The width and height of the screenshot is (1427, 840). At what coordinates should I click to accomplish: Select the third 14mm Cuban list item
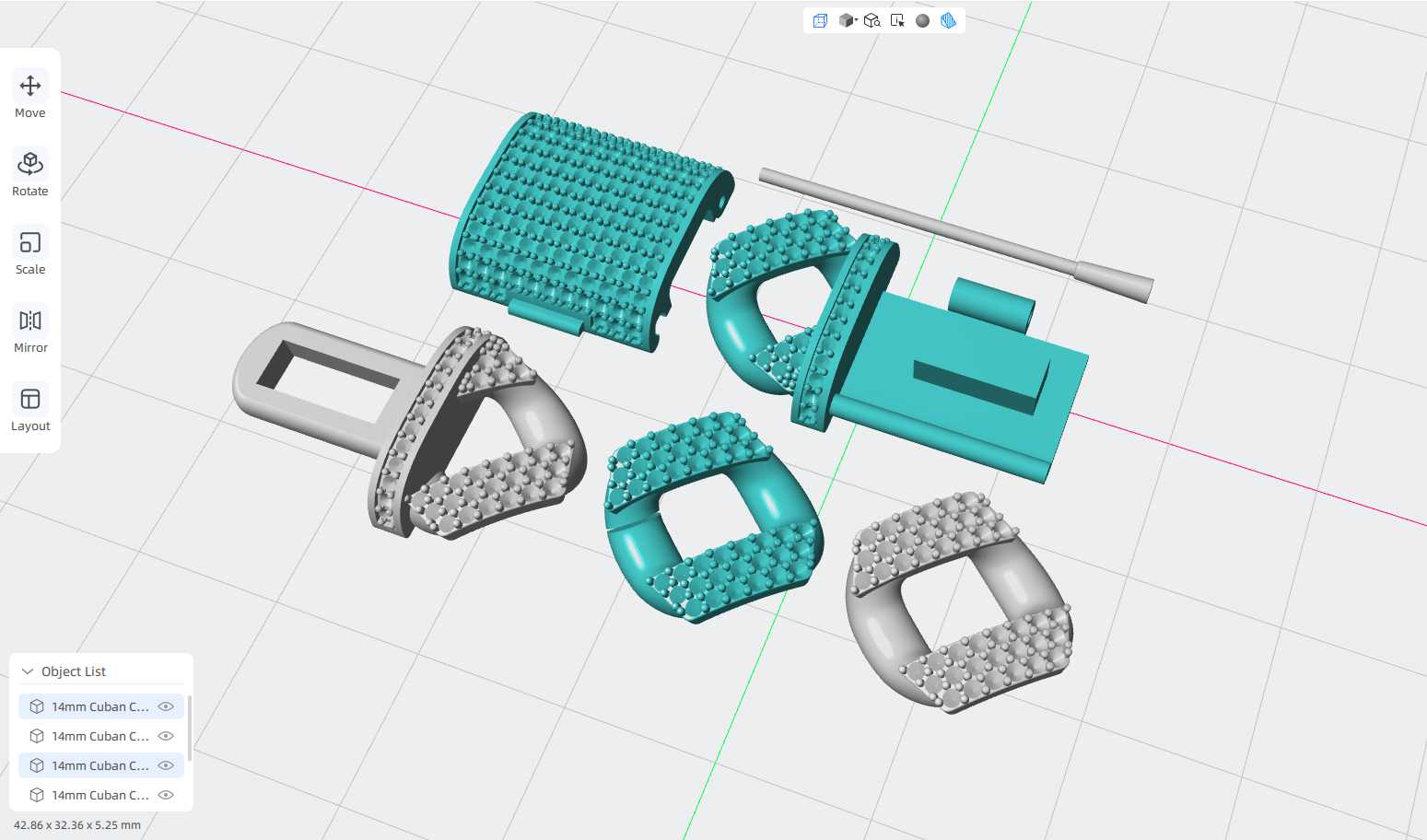coord(101,765)
